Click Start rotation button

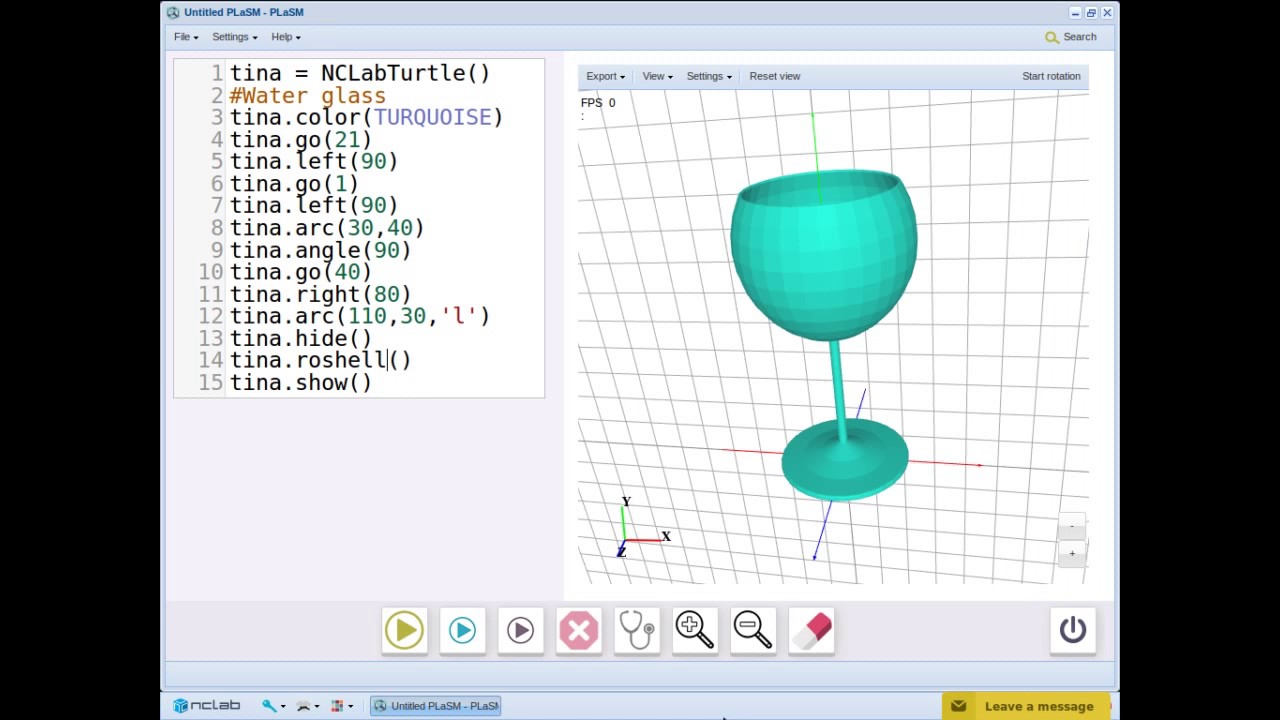click(1051, 76)
